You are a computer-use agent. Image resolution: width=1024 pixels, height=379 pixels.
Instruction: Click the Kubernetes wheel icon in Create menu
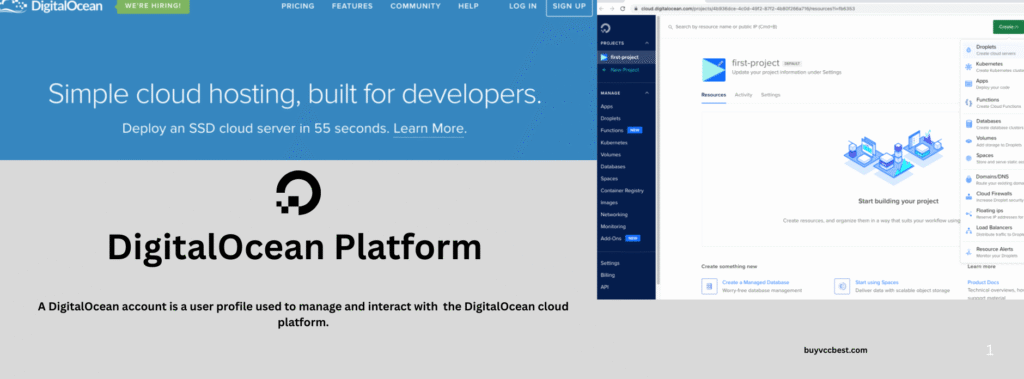tap(968, 67)
